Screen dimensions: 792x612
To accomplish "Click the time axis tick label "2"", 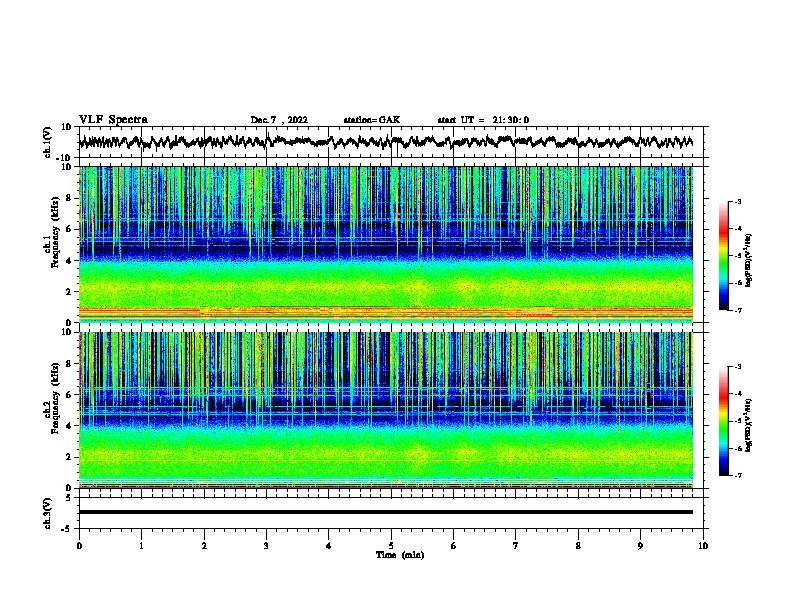I will coord(204,546).
